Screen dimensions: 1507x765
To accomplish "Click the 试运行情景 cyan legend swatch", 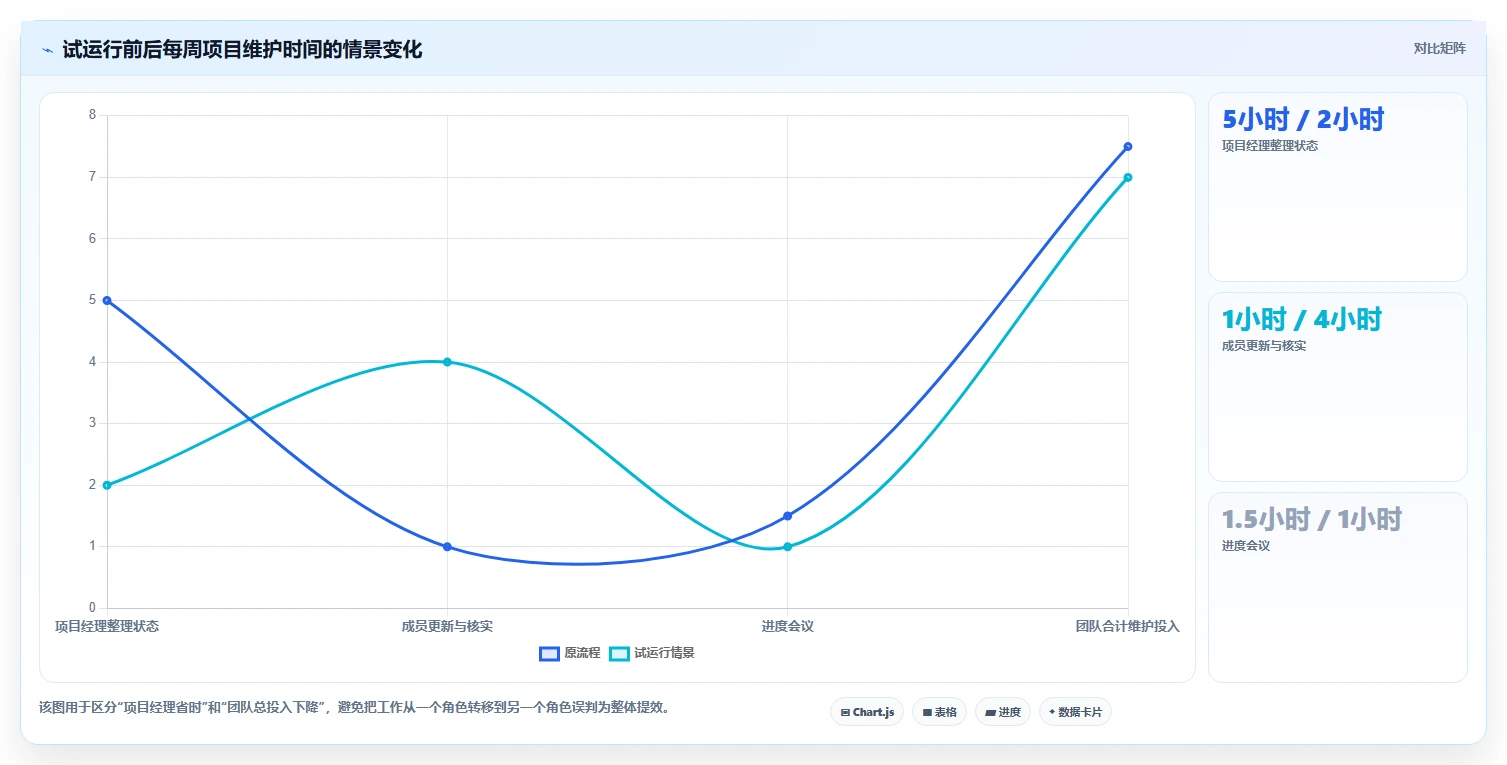I will click(x=619, y=653).
